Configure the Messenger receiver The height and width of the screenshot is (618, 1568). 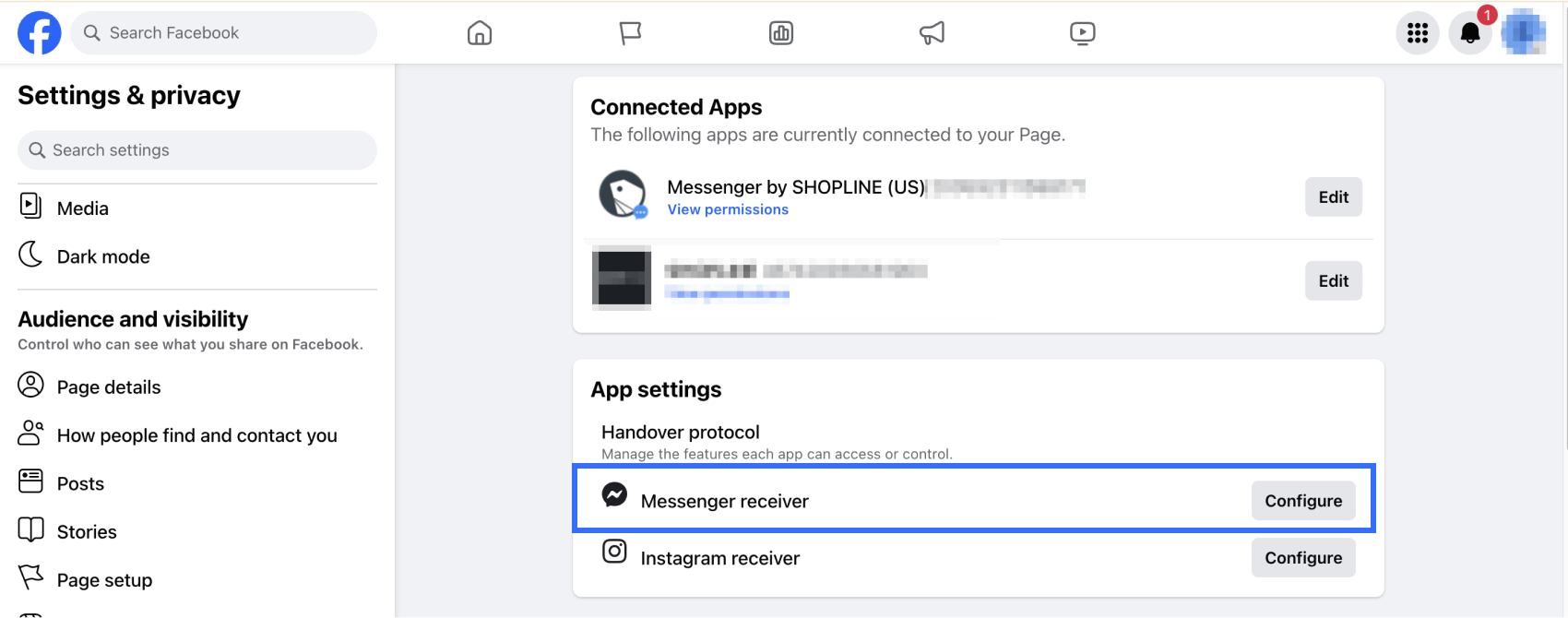coord(1303,501)
